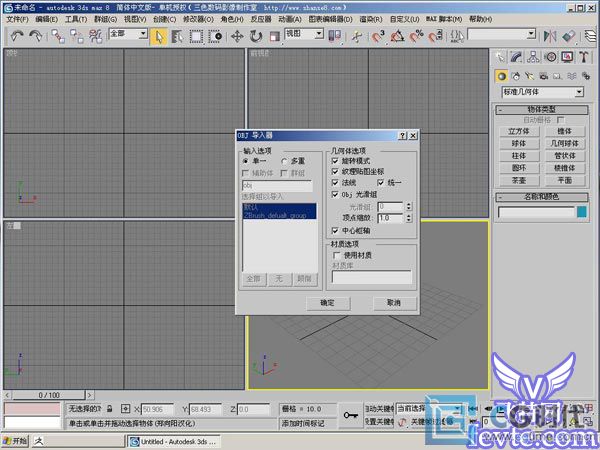Open the Hierarchy panel tab icon
Viewport: 600px width, 450px height.
[x=533, y=57]
